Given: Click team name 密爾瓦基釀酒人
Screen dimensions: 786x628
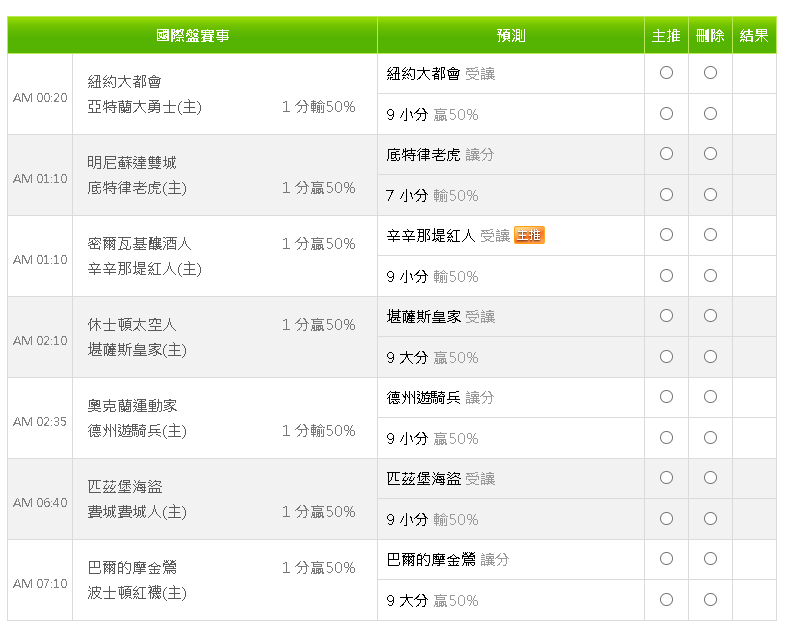Looking at the screenshot, I should pyautogui.click(x=139, y=244).
